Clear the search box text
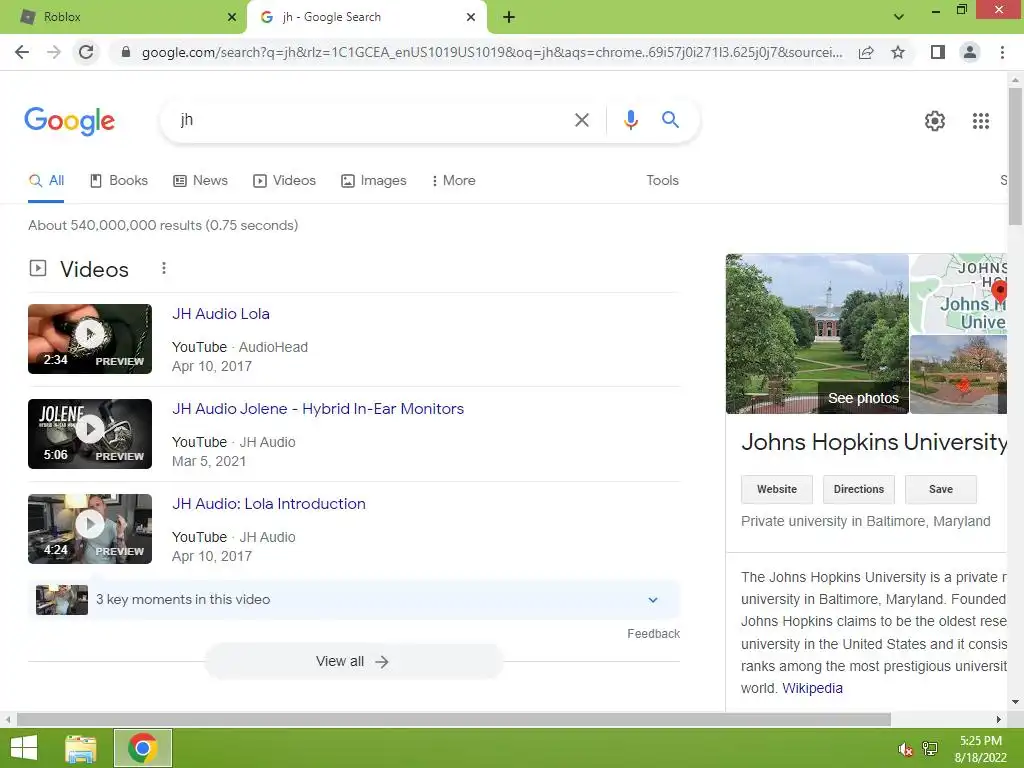1024x768 pixels. pyautogui.click(x=581, y=120)
